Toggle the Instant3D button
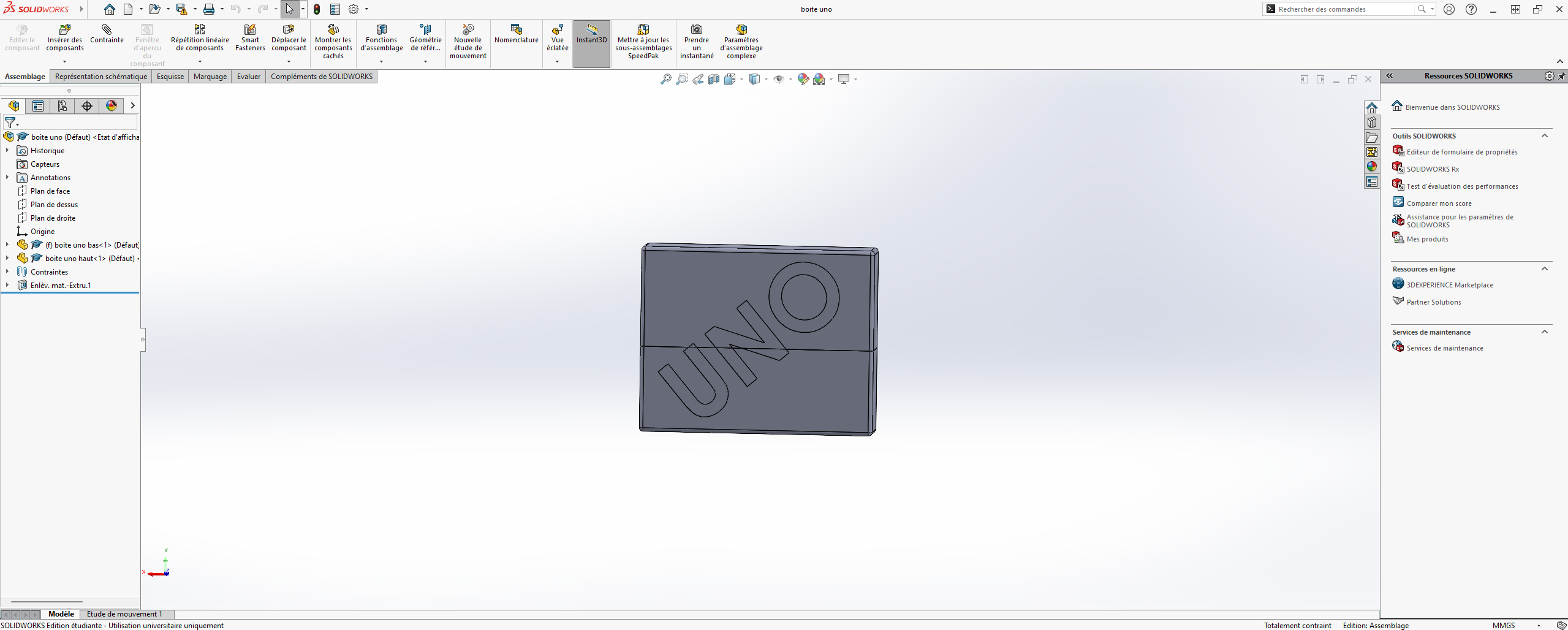1568x630 pixels. (x=592, y=44)
